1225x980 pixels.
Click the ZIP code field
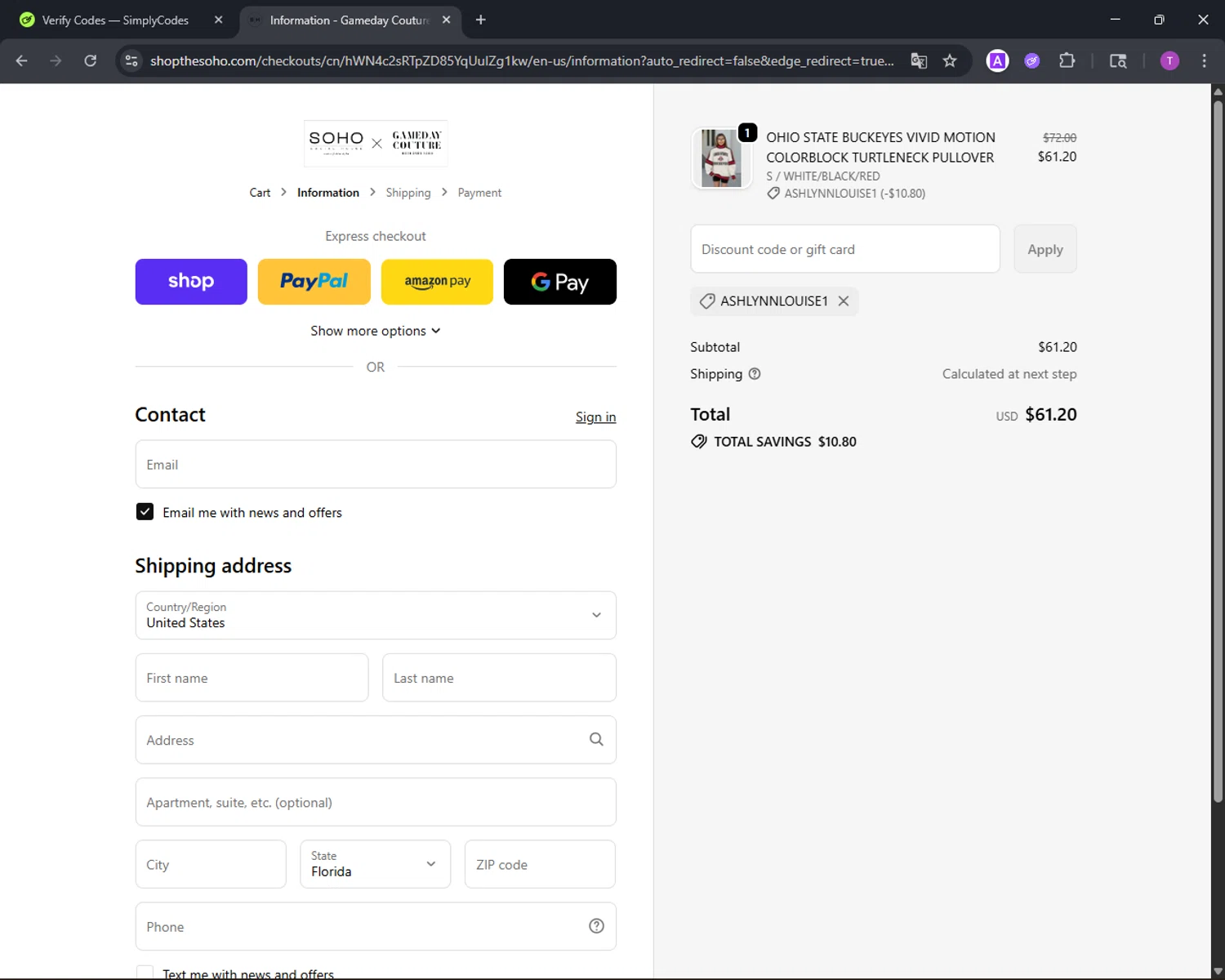(540, 864)
